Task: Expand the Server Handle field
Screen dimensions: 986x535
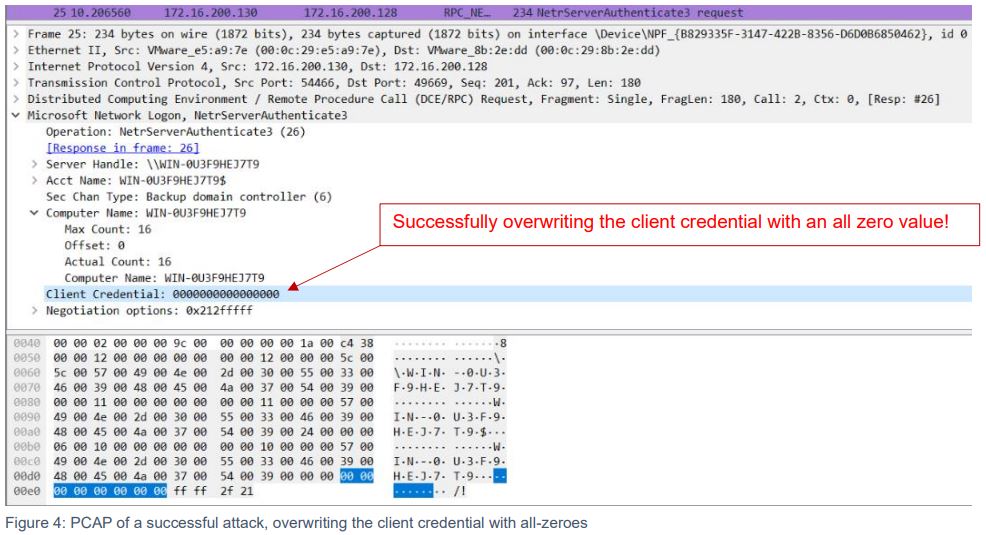Action: 35,164
